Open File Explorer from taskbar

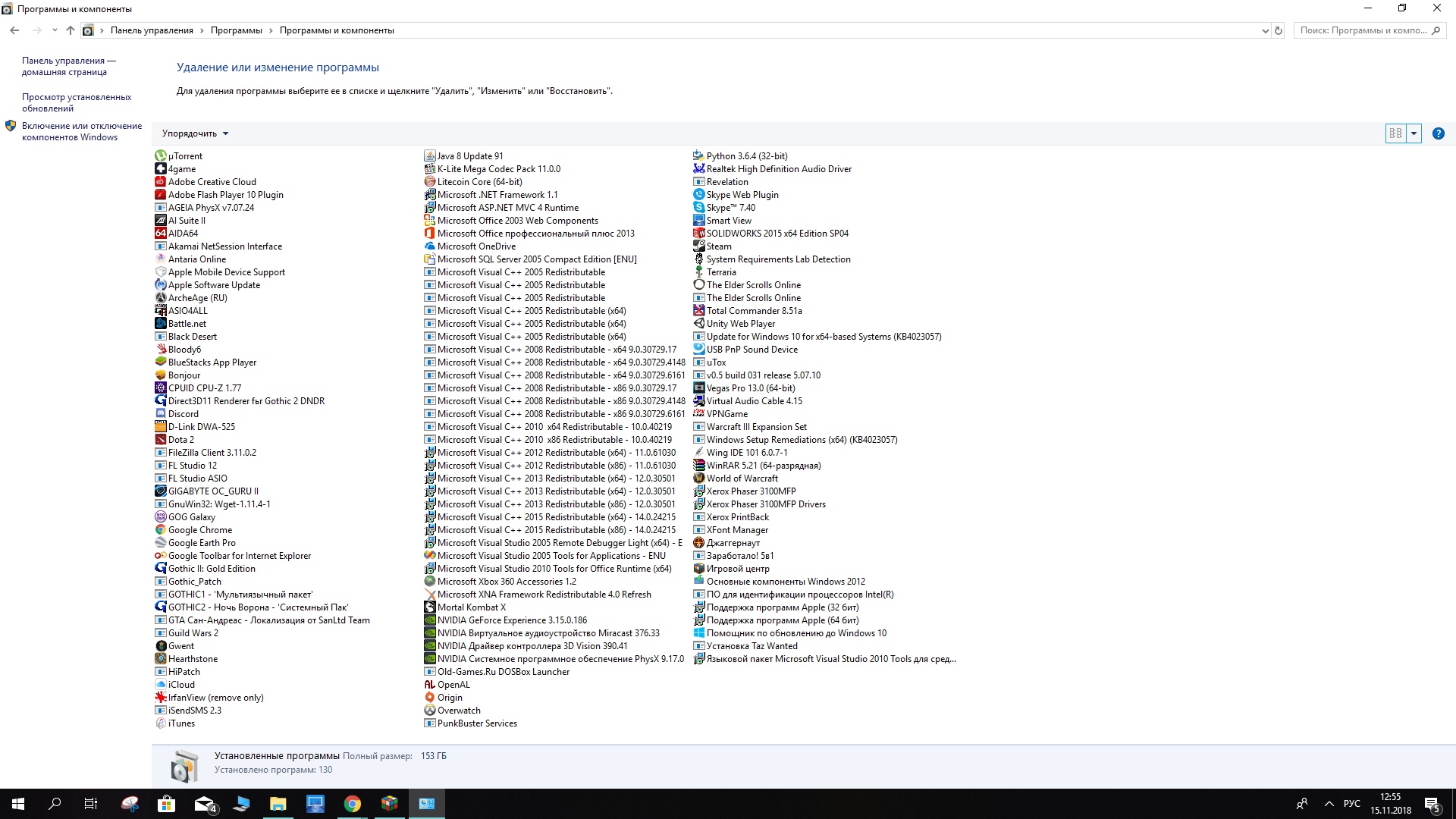[278, 804]
